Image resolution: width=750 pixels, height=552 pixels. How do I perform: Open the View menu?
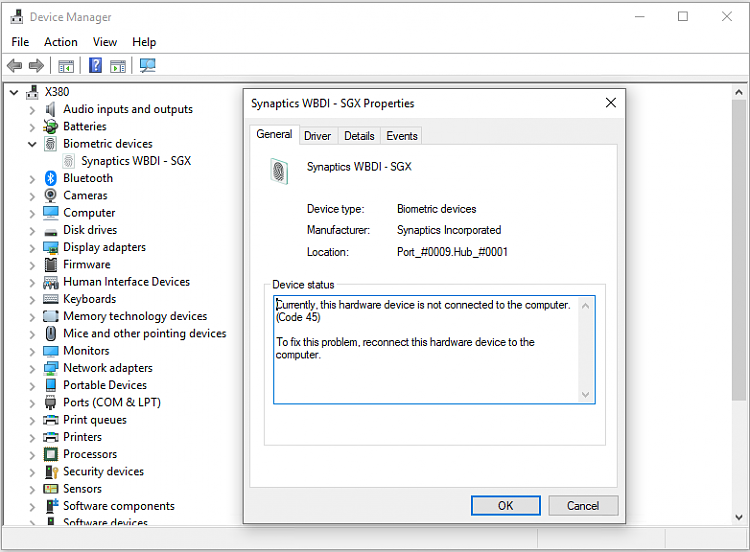click(x=105, y=42)
